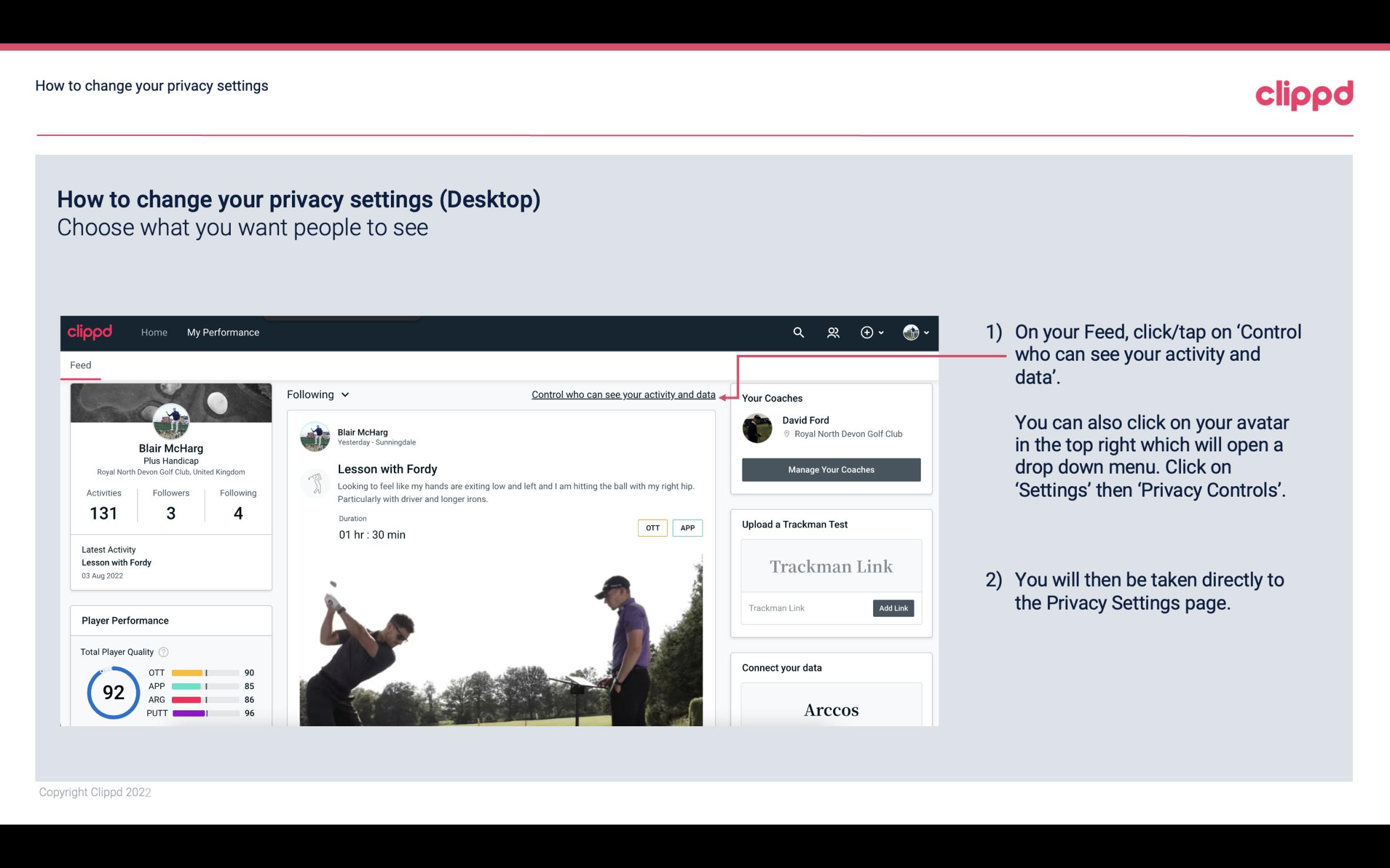1390x868 pixels.
Task: Click the Manage Your Coaches button
Action: (x=830, y=469)
